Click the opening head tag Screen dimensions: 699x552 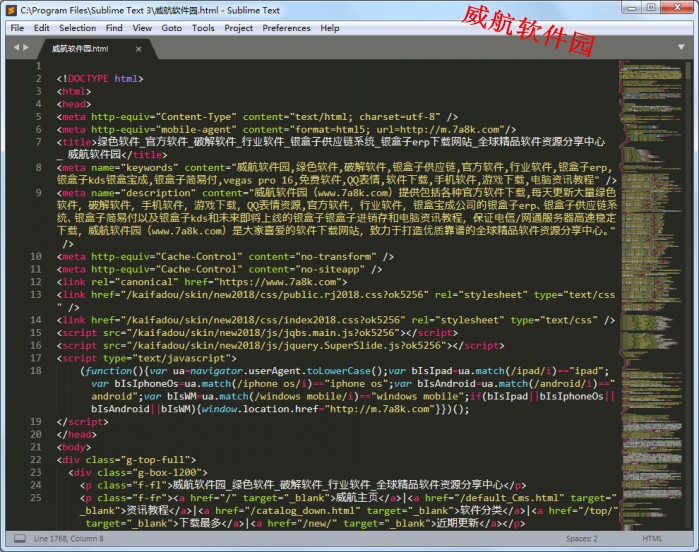click(x=74, y=104)
